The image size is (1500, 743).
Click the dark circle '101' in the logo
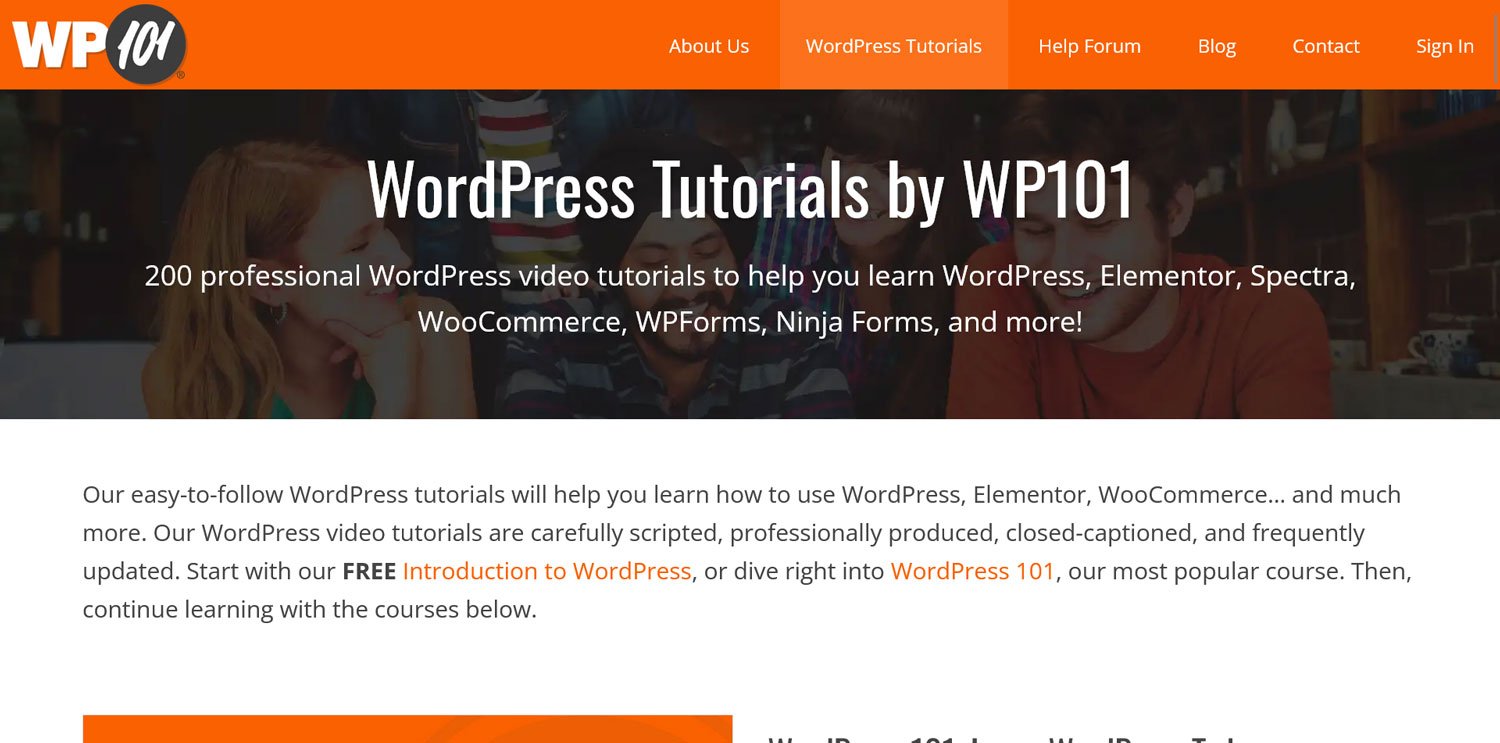145,45
